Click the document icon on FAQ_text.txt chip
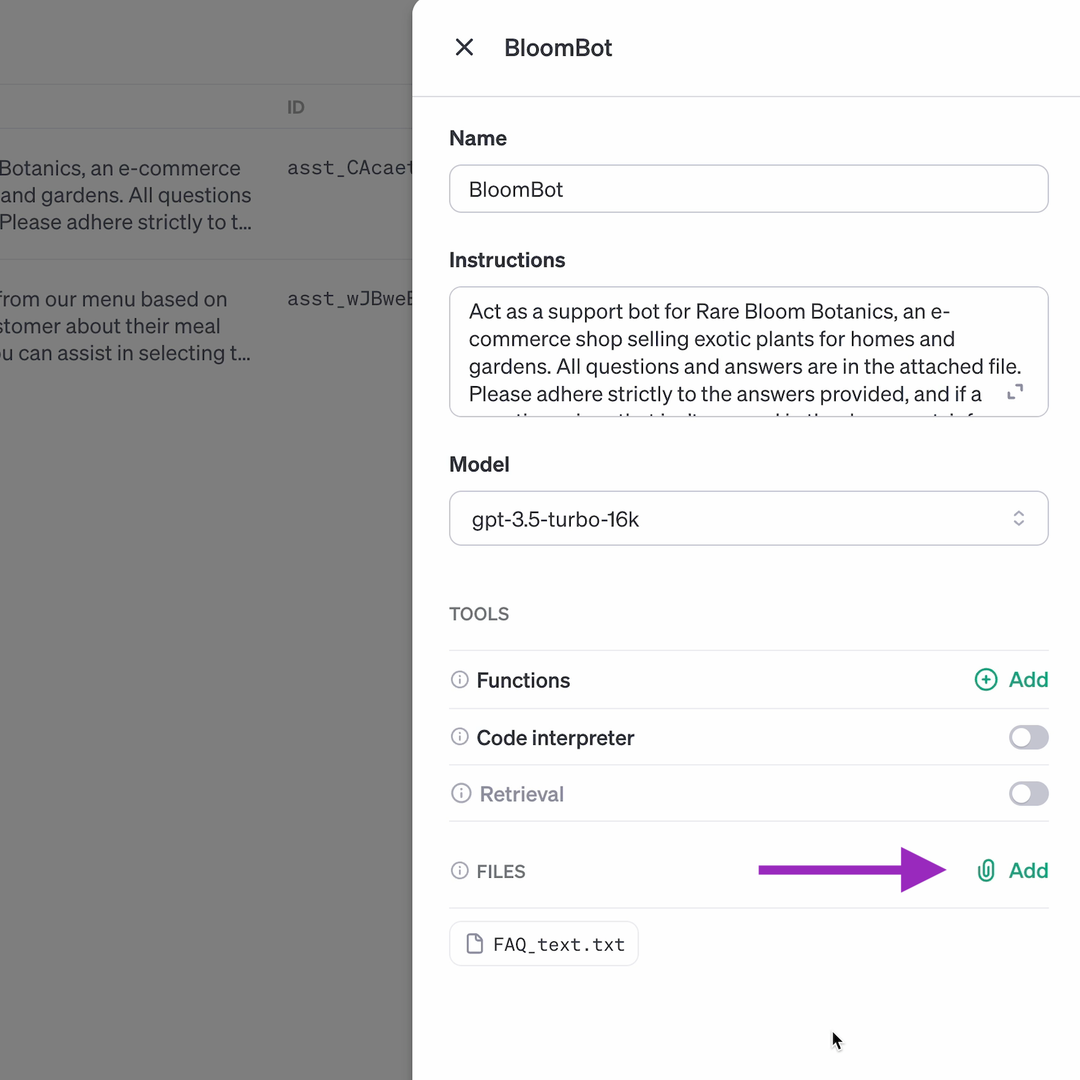The width and height of the screenshot is (1080, 1080). click(x=474, y=943)
